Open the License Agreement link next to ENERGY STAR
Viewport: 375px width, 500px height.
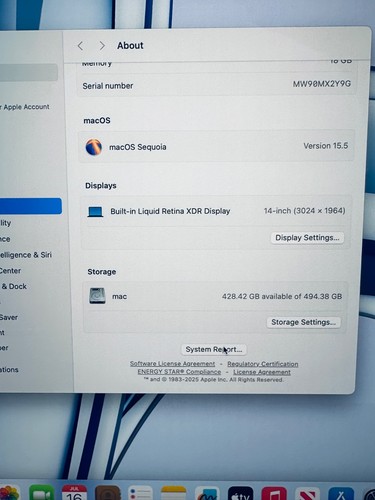coord(262,372)
